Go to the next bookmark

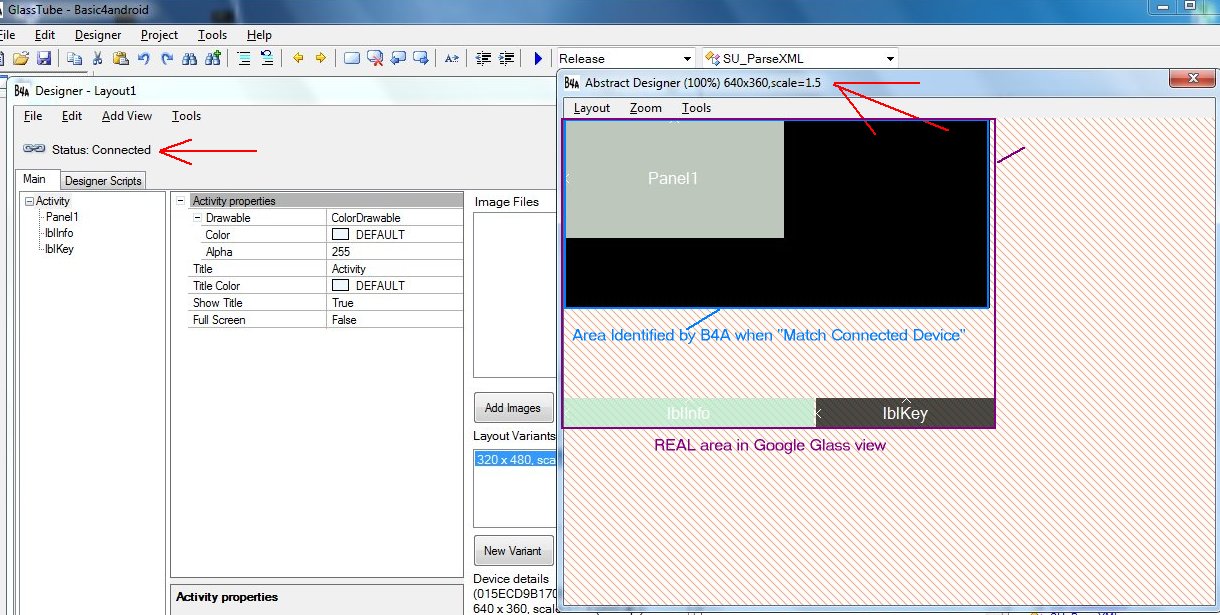(x=421, y=58)
